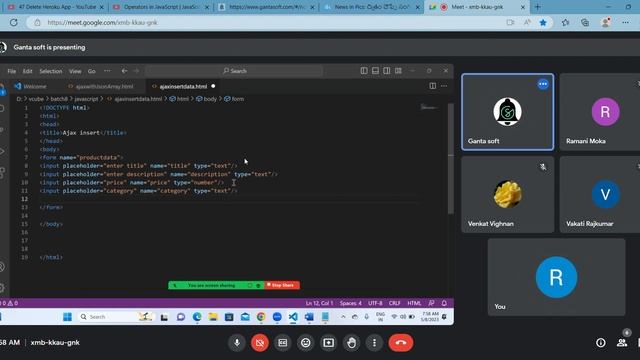Click the blue favorites star icon
The height and width of the screenshot is (360, 640).
click(x=543, y=22)
